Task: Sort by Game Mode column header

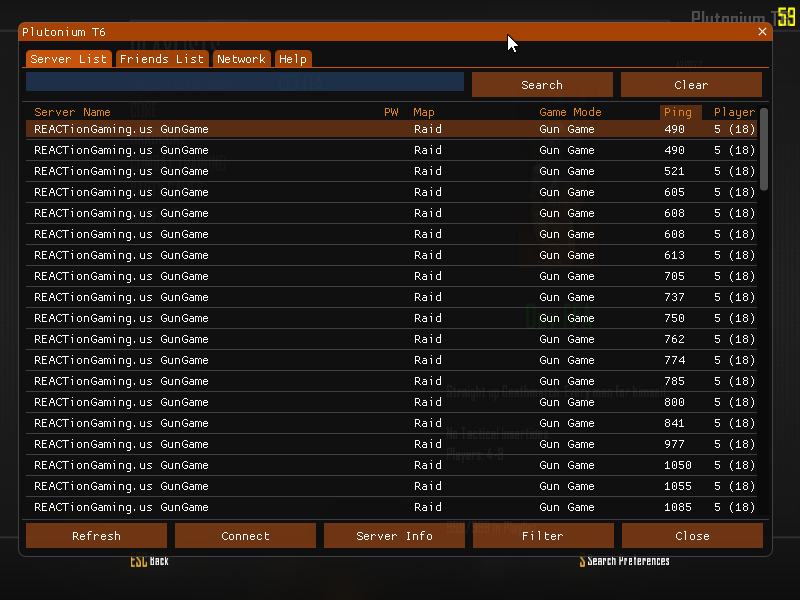Action: [570, 112]
